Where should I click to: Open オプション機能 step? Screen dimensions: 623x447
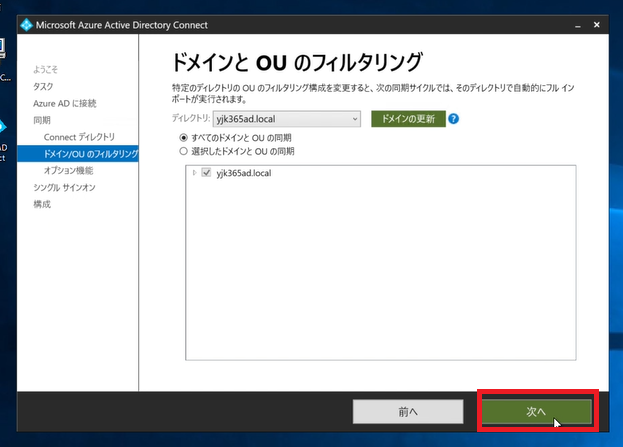(x=68, y=170)
